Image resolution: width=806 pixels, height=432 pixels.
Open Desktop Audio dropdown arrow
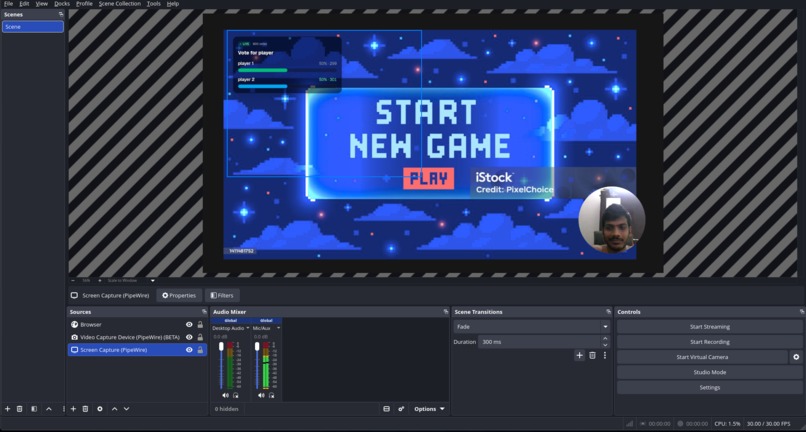click(248, 328)
